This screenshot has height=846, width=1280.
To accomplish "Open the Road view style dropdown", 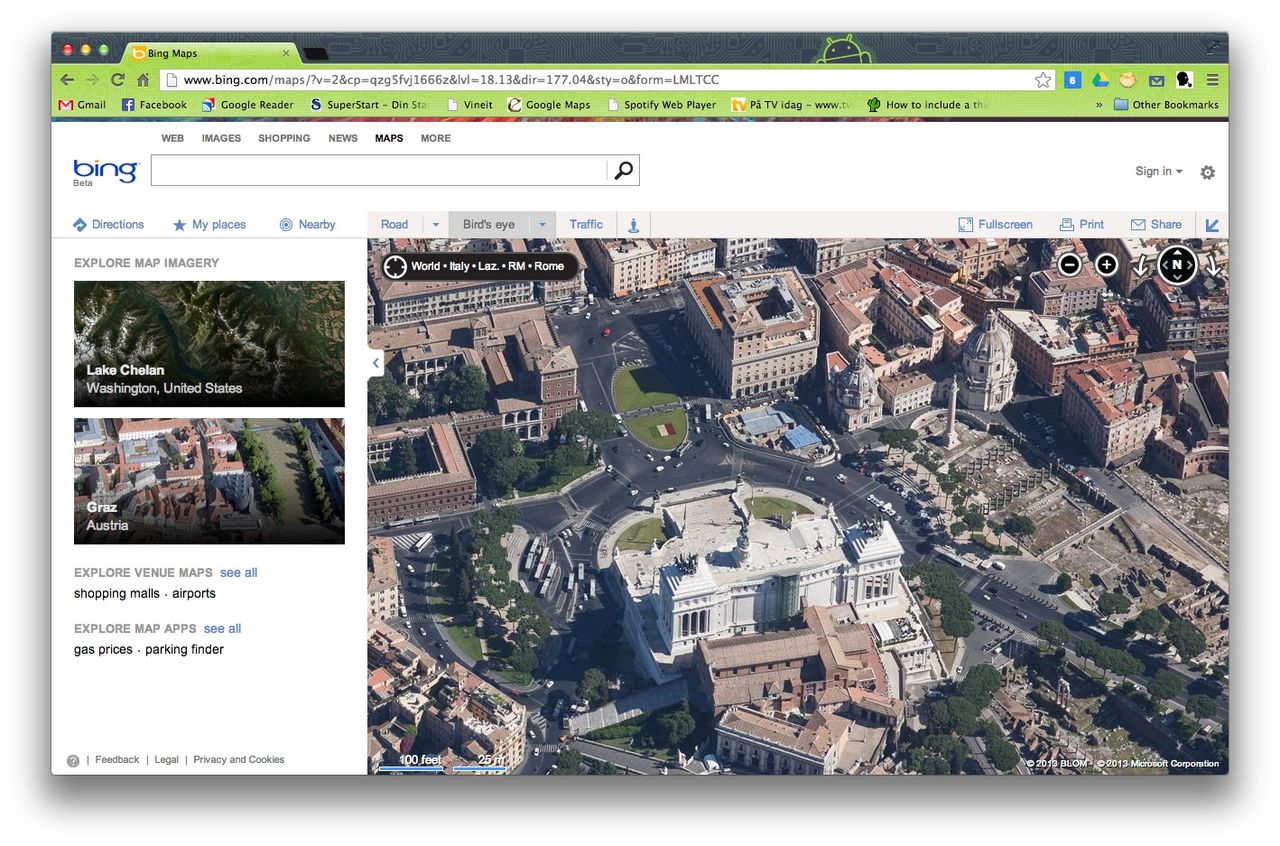I will (x=434, y=224).
